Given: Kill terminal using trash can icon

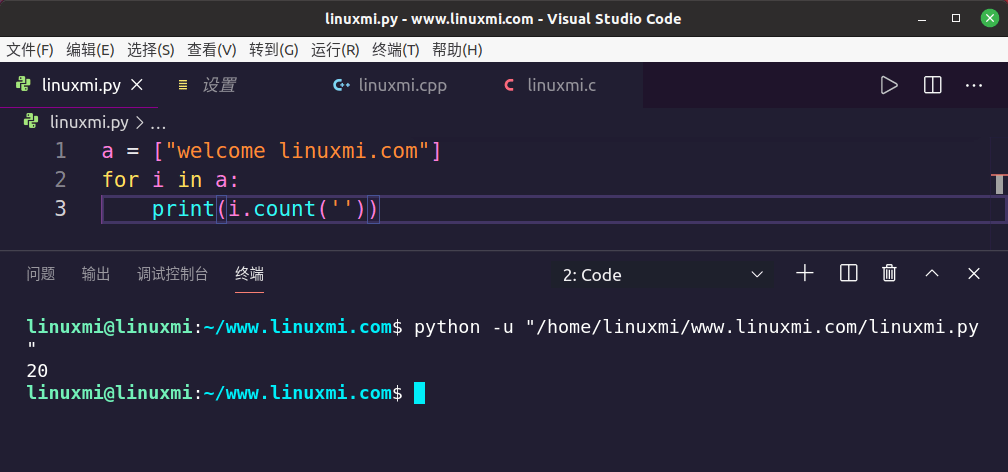Looking at the screenshot, I should coord(889,273).
